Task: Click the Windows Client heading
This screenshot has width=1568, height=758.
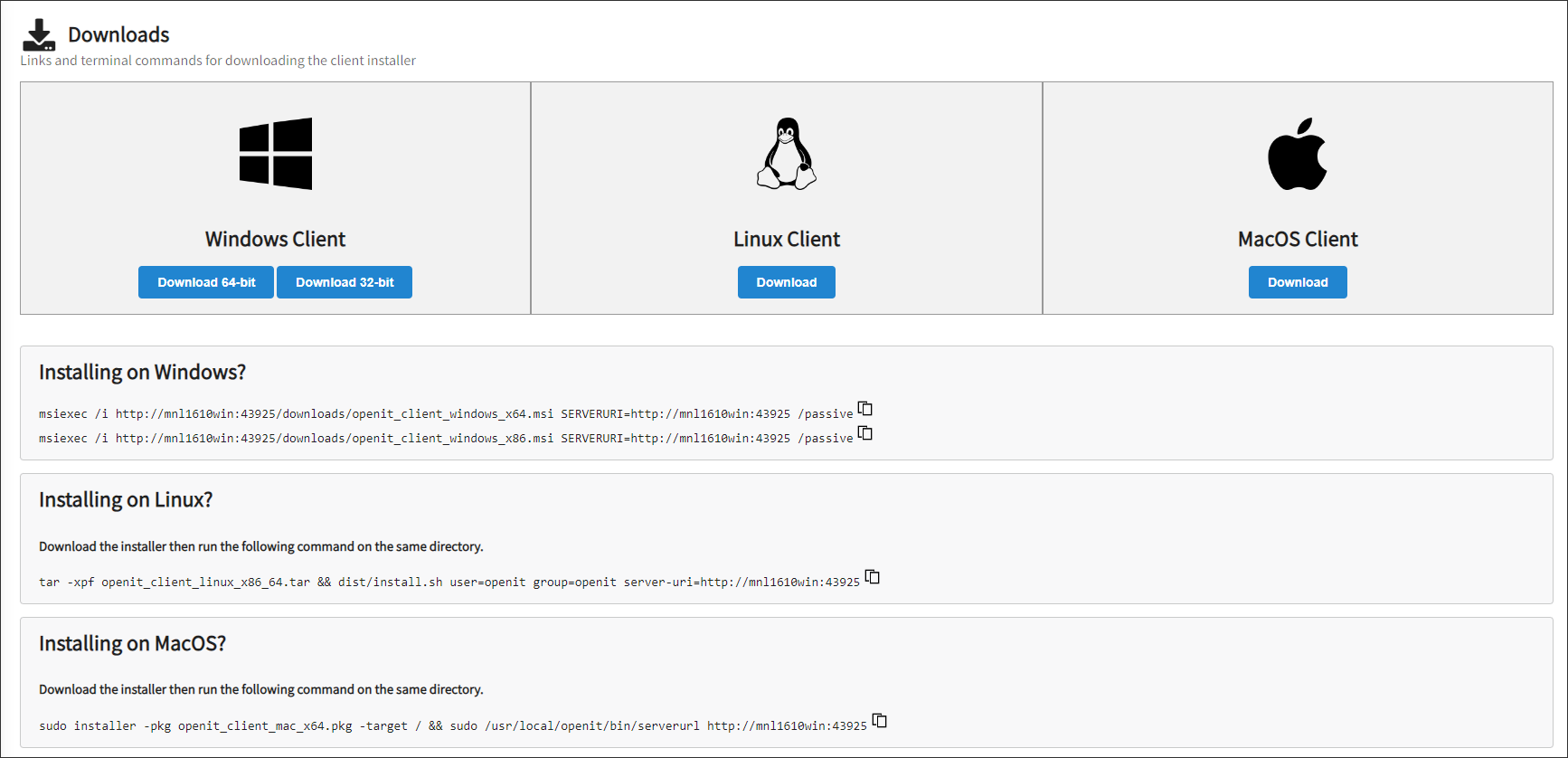Action: pos(276,239)
